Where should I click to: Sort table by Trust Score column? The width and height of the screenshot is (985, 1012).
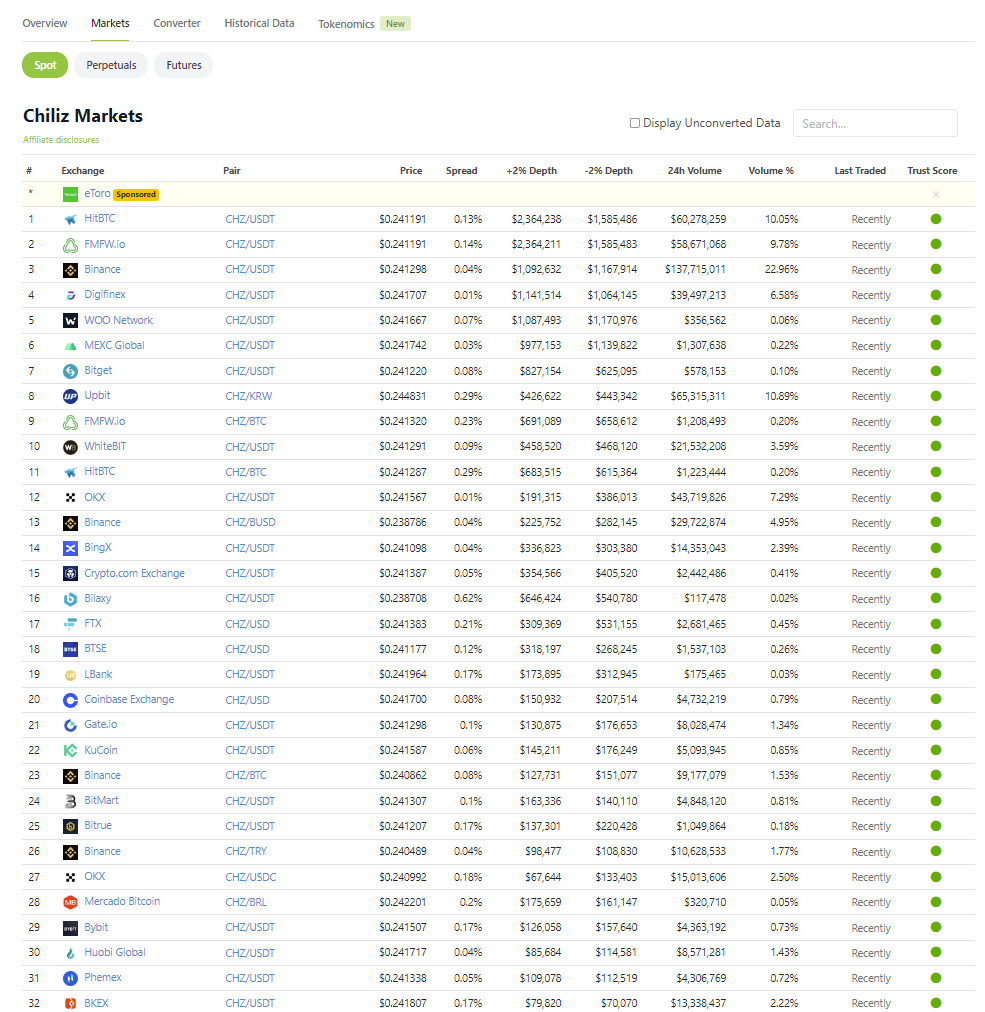932,171
